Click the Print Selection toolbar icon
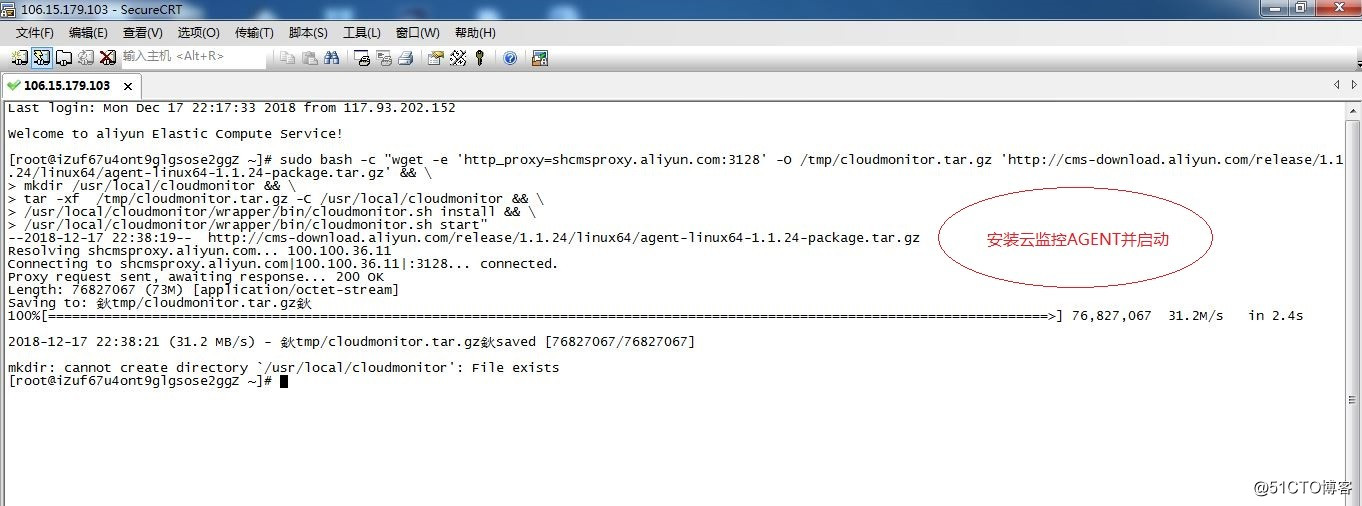Screen dimensions: 1362x506 point(384,58)
